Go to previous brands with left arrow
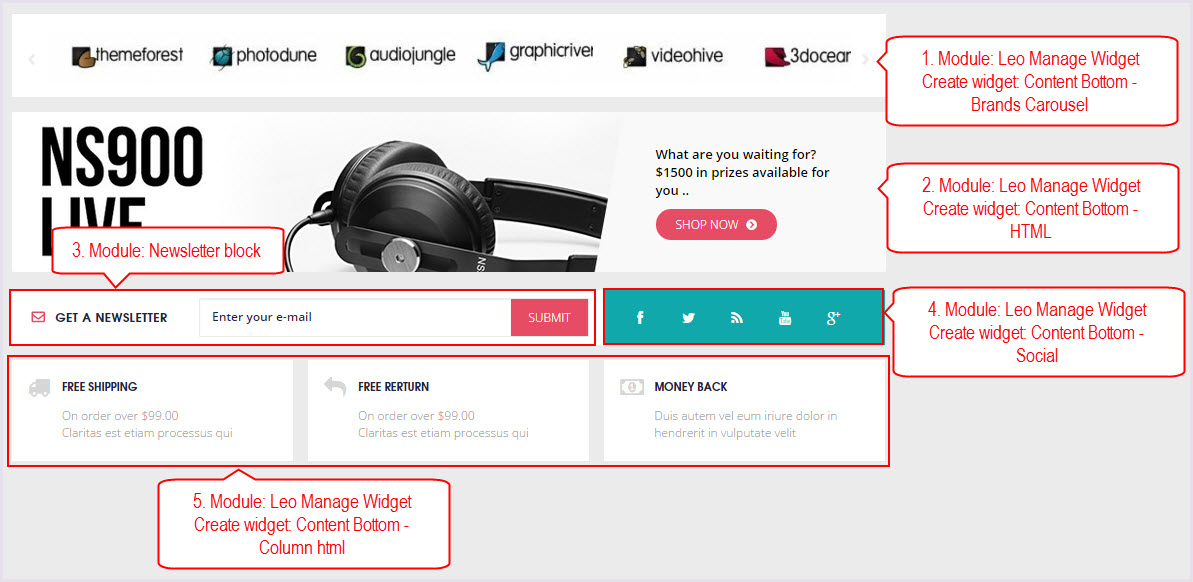Image resolution: width=1193 pixels, height=582 pixels. tap(31, 59)
